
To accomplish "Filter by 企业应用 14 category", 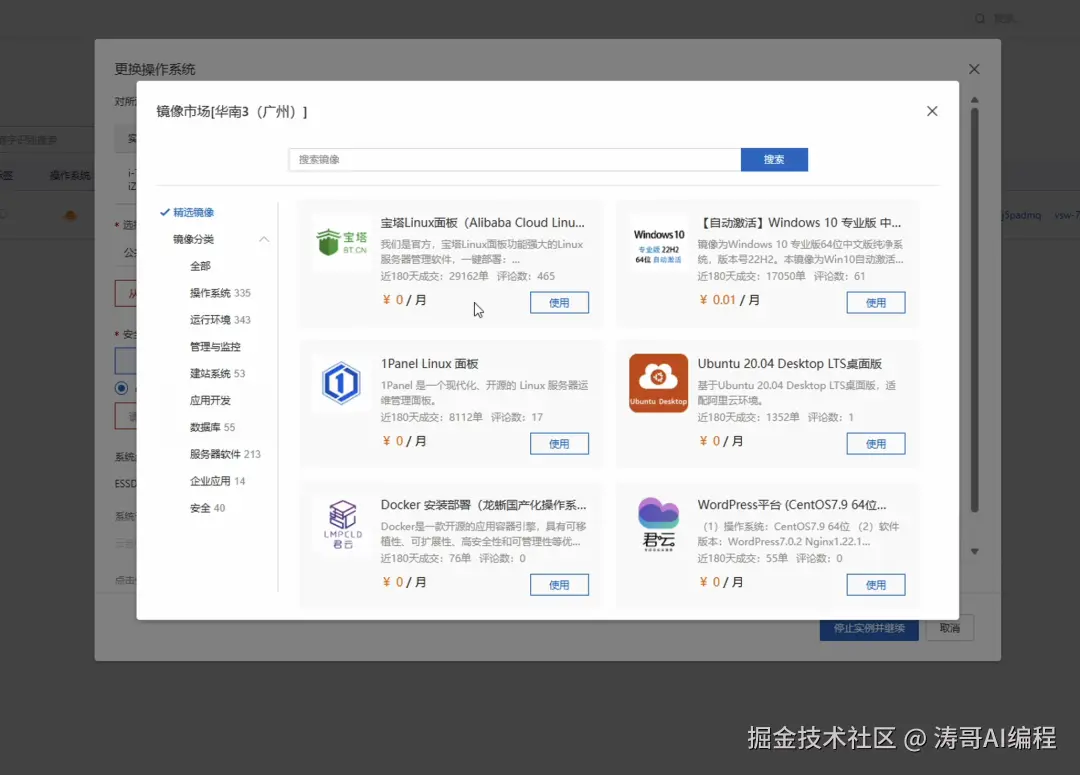I will point(218,481).
